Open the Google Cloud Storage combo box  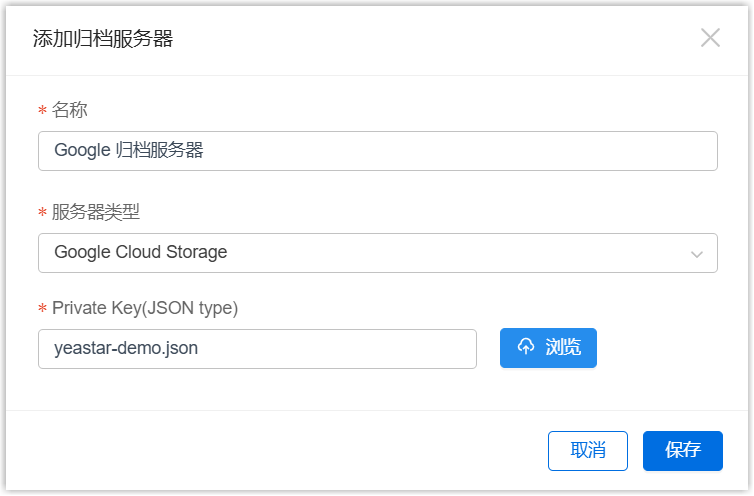pos(377,253)
